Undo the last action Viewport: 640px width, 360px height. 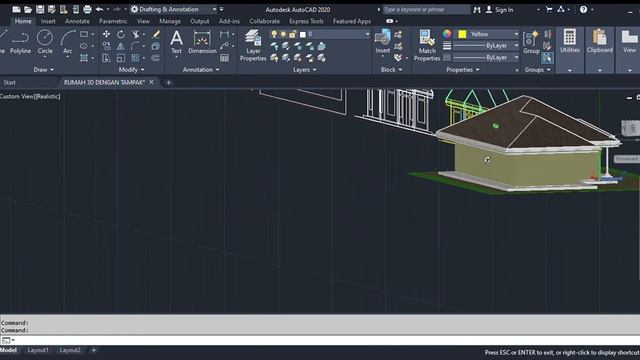99,9
